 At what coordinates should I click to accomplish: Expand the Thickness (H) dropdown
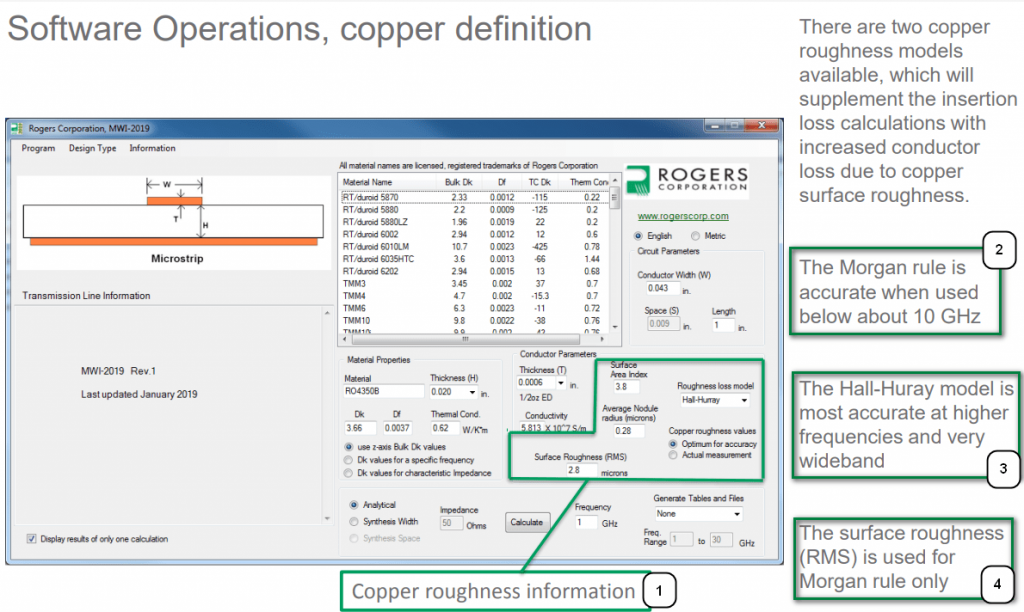[x=472, y=392]
